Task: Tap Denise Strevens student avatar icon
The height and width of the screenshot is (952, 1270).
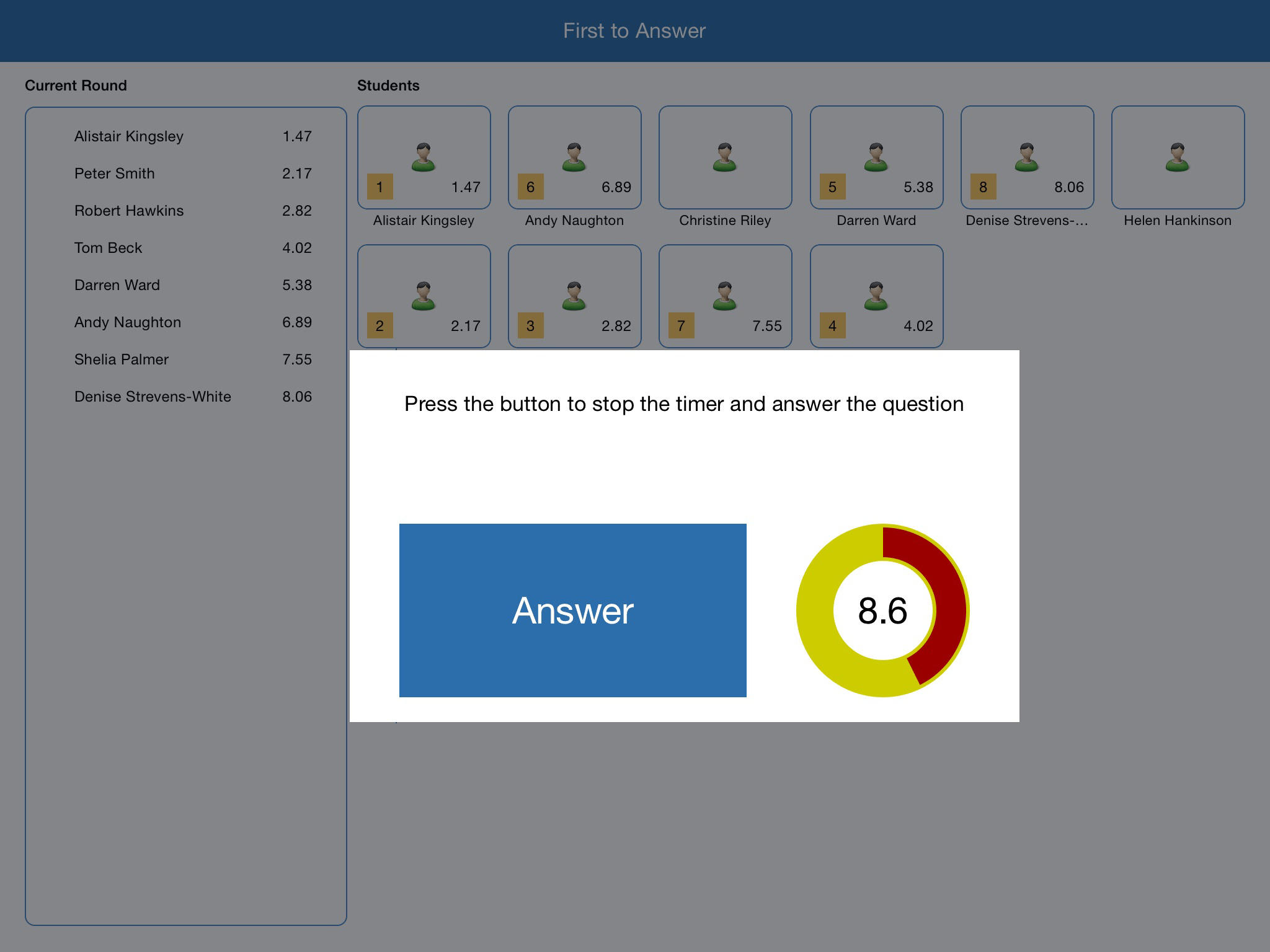Action: click(x=1027, y=157)
